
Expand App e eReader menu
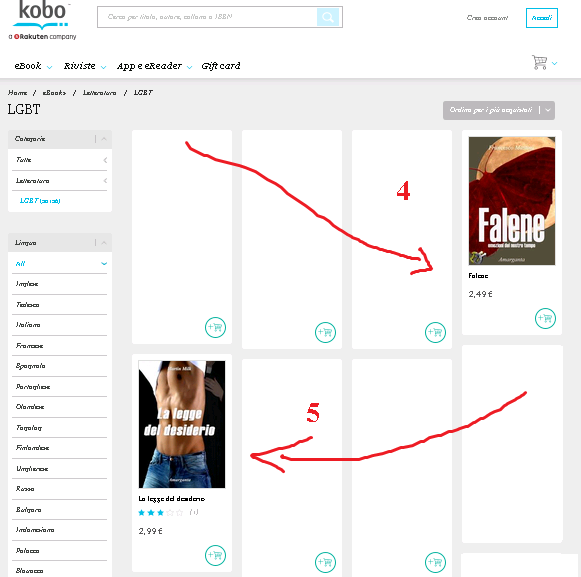pyautogui.click(x=154, y=66)
